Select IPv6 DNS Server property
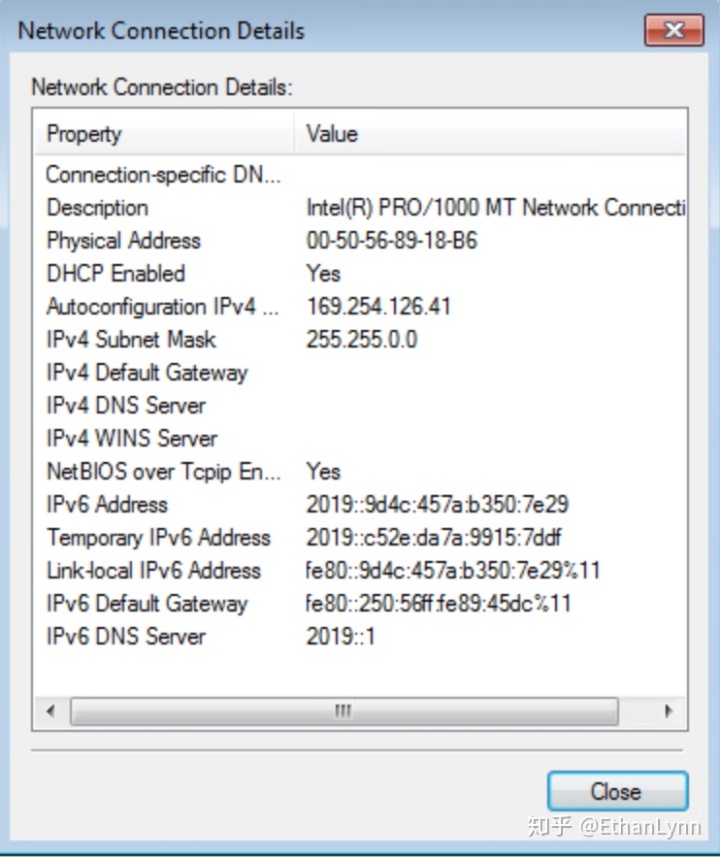Viewport: 720px width, 858px height. [126, 636]
